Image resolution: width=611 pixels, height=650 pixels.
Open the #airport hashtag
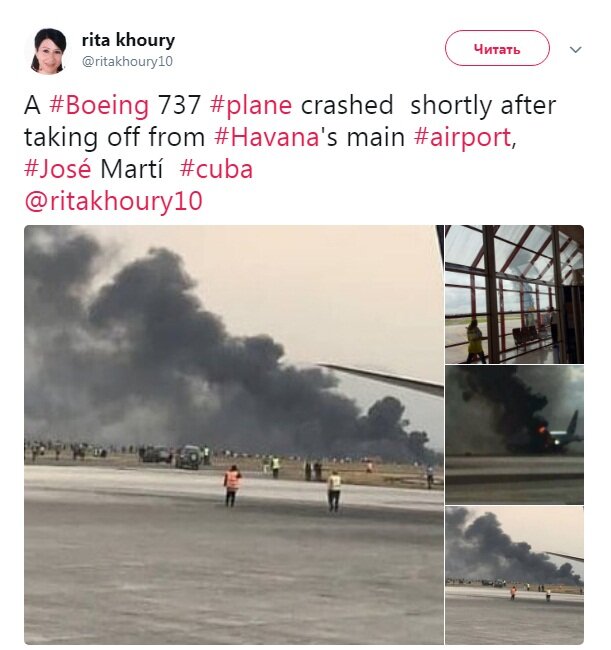461,137
